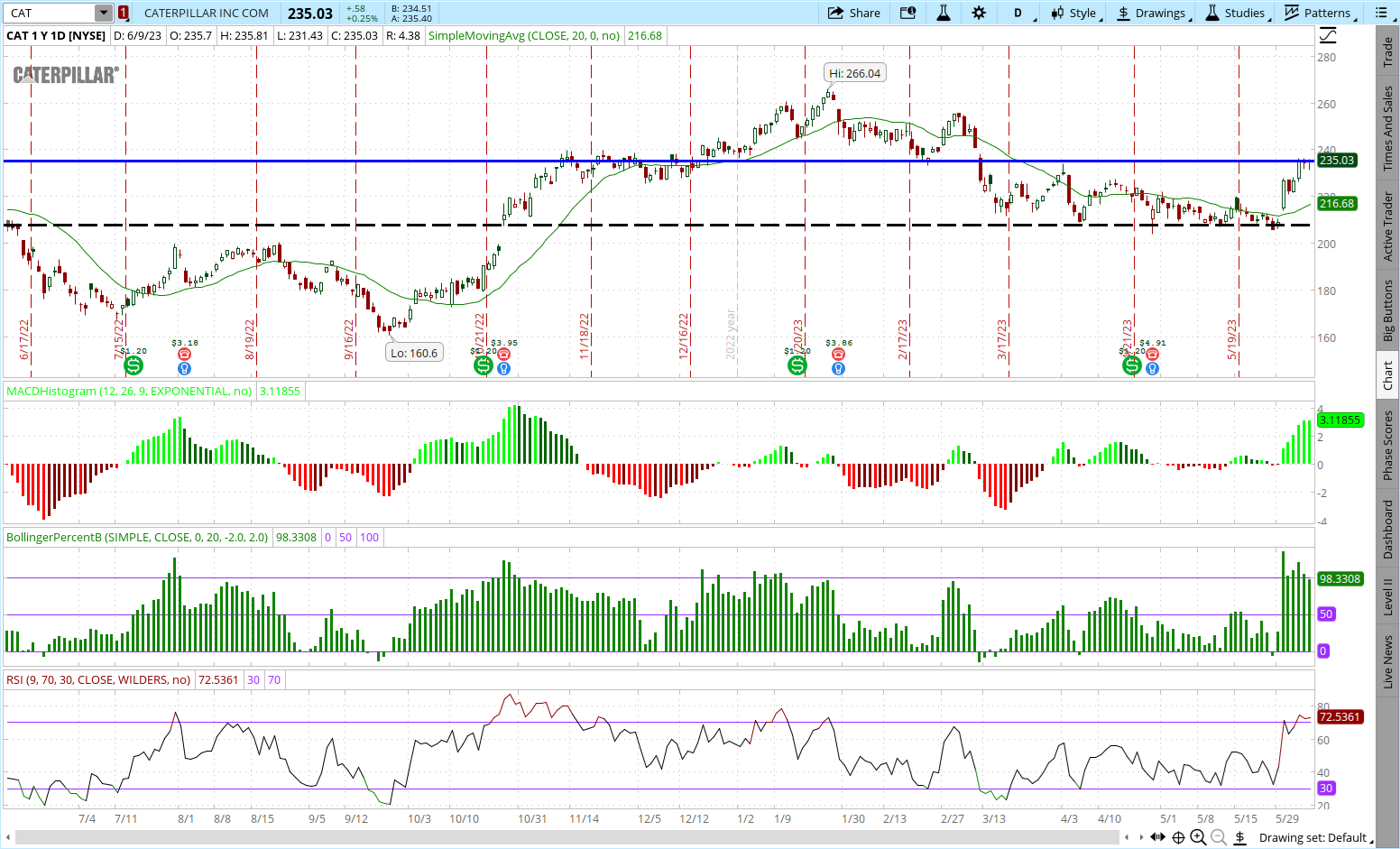Screen dimensions: 1400x849
Task: Click the 4/21/23 dividend dollar icon
Action: click(x=1132, y=365)
